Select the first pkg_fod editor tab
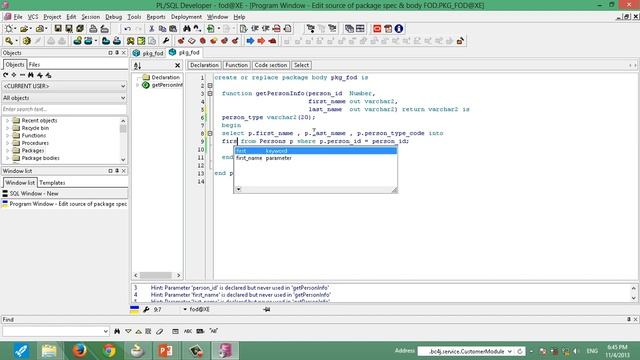This screenshot has width=640, height=360. tap(148, 53)
